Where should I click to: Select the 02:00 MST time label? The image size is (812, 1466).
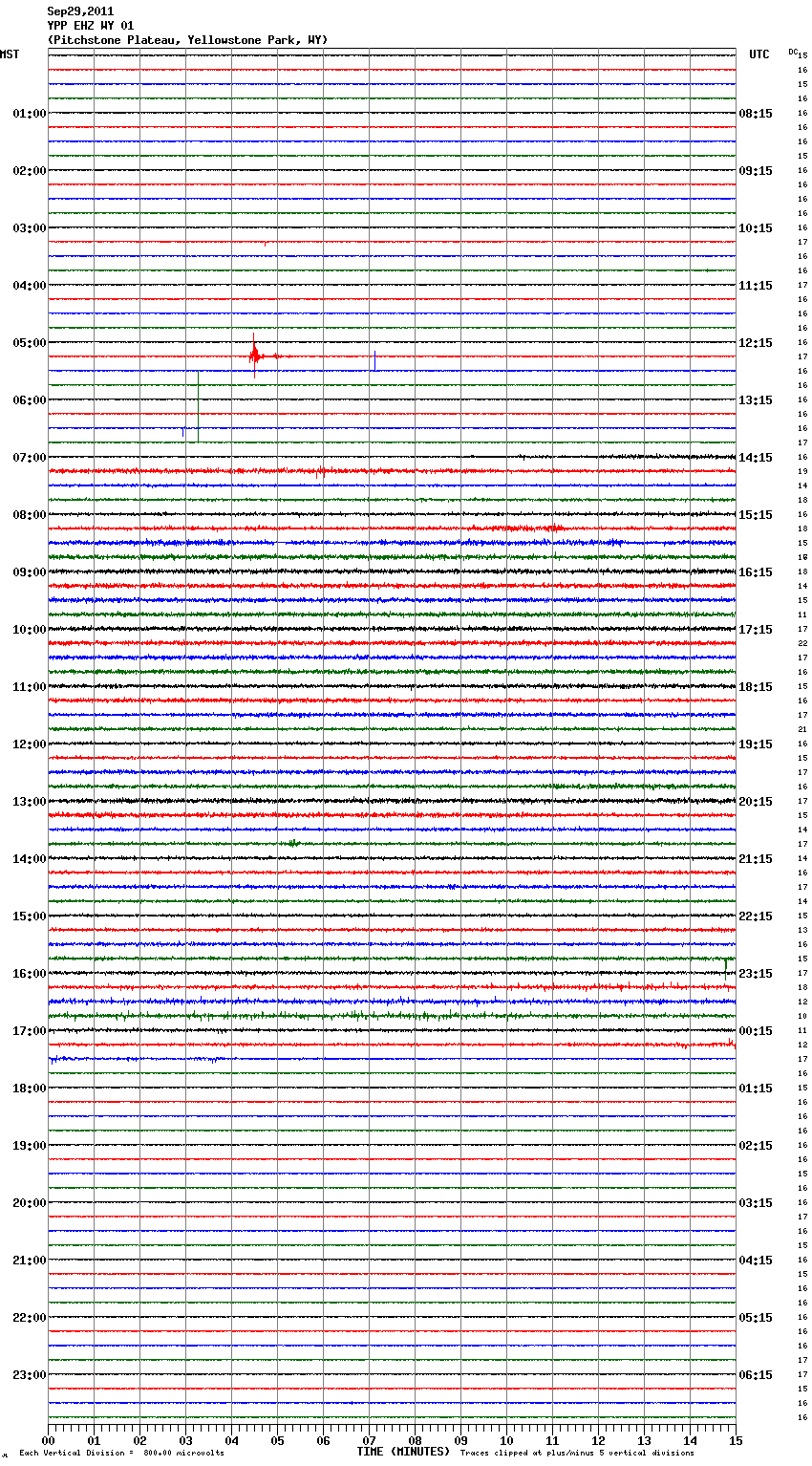(x=30, y=171)
